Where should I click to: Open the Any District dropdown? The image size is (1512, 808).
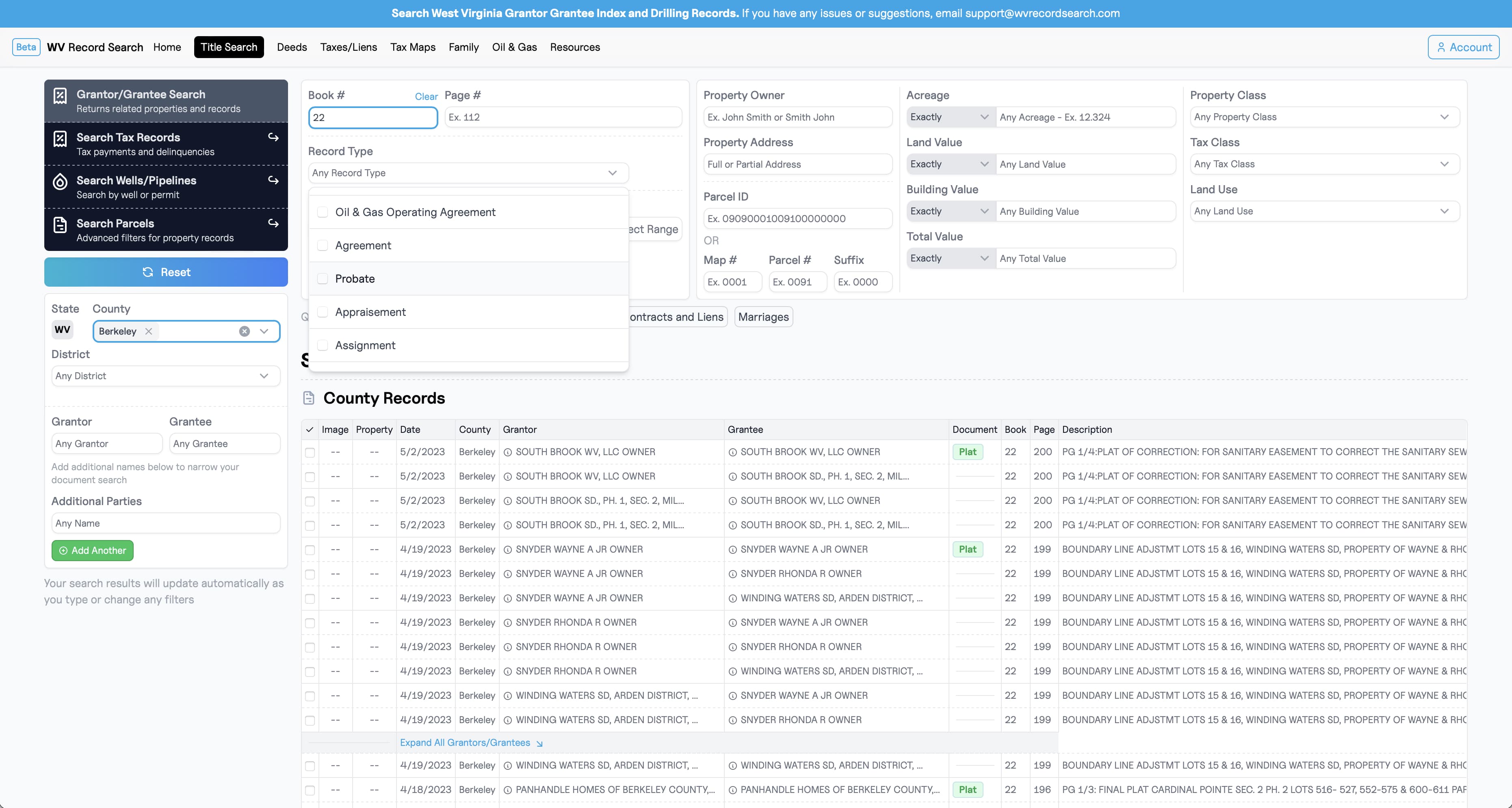(x=165, y=376)
